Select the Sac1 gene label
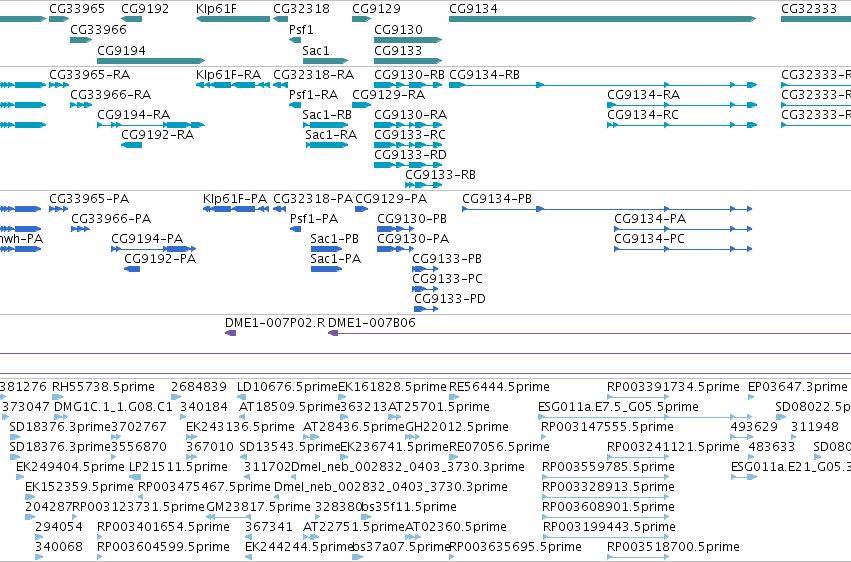Viewport: 851px width, 562px height. [316, 50]
